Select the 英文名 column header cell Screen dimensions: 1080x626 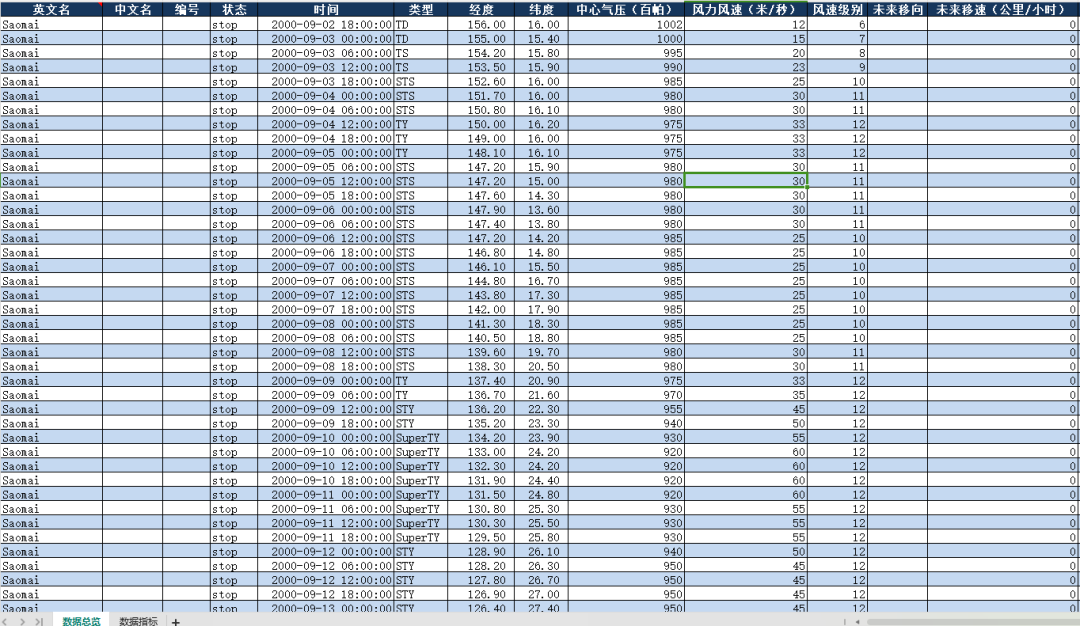pos(51,10)
